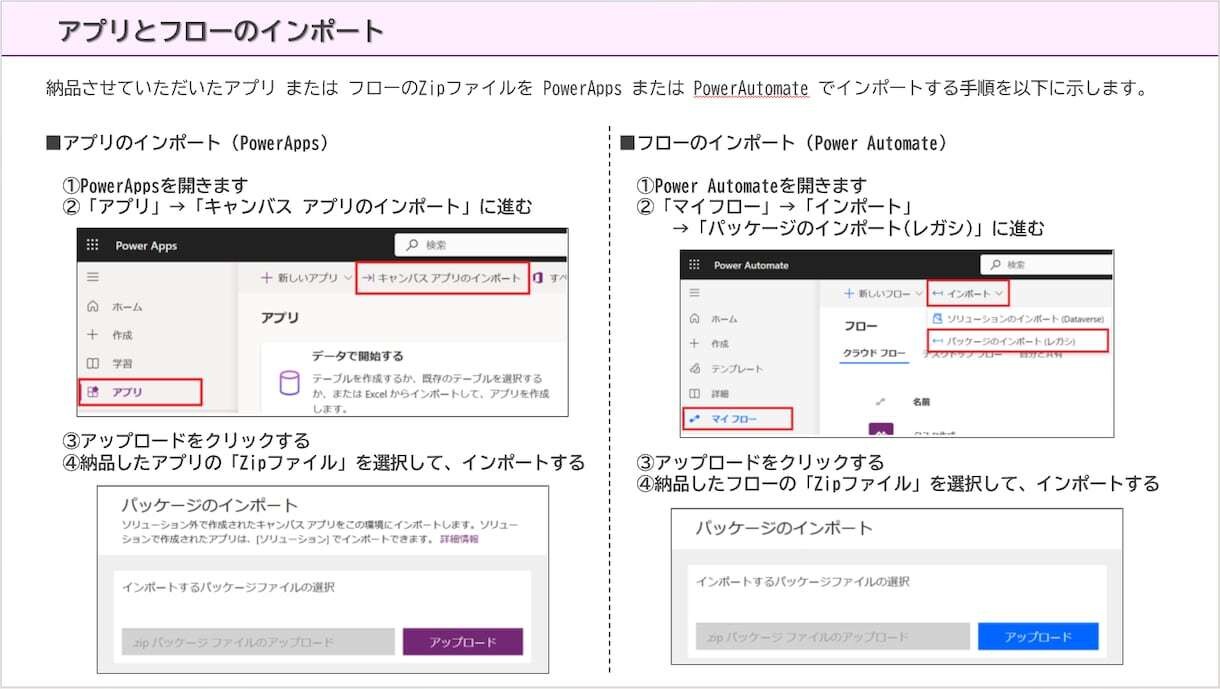Open ホーム home icon in Power Apps sidebar
This screenshot has height=689, width=1220.
click(93, 306)
